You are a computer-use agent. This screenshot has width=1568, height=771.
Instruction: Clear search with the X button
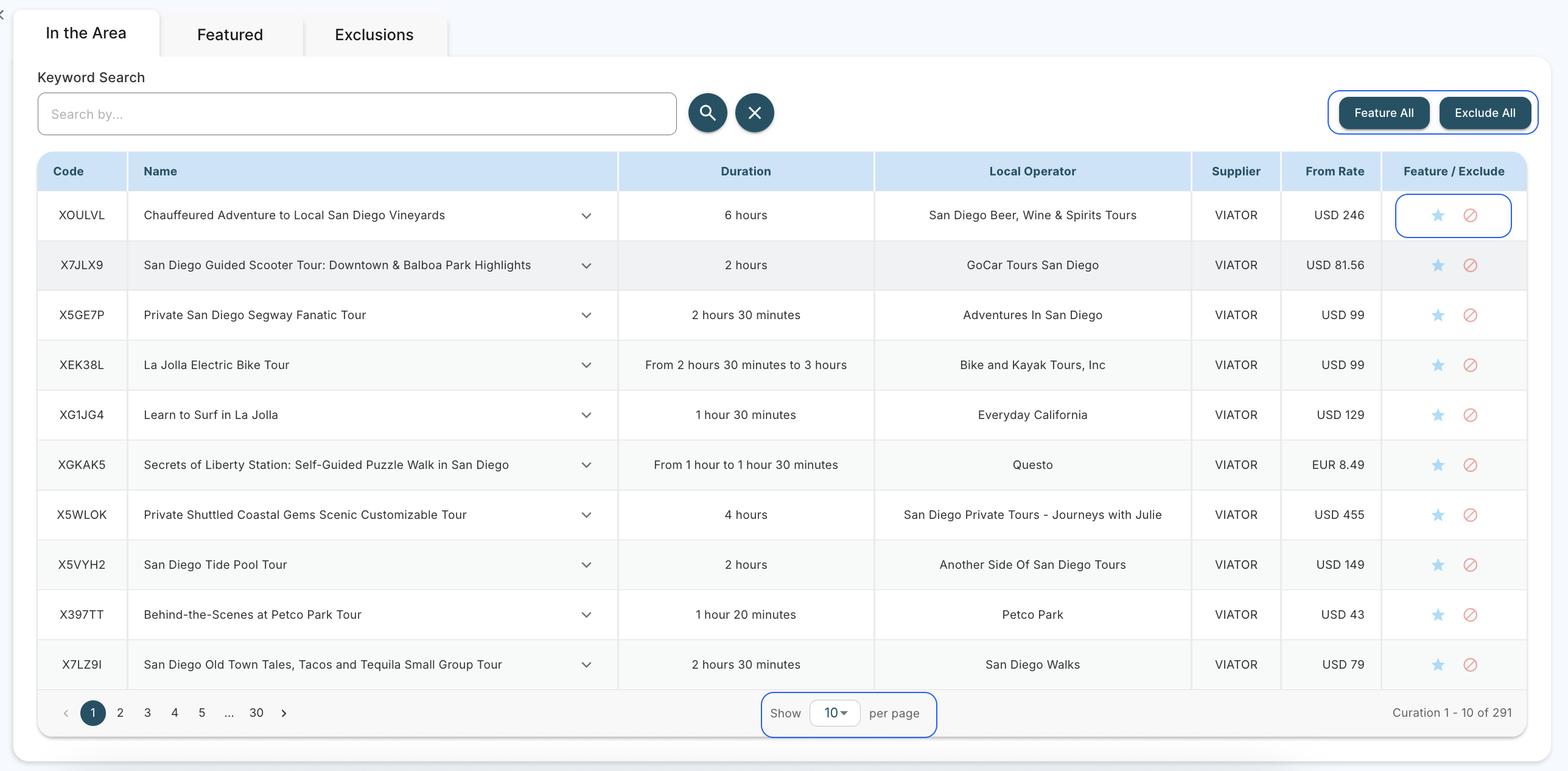[754, 113]
